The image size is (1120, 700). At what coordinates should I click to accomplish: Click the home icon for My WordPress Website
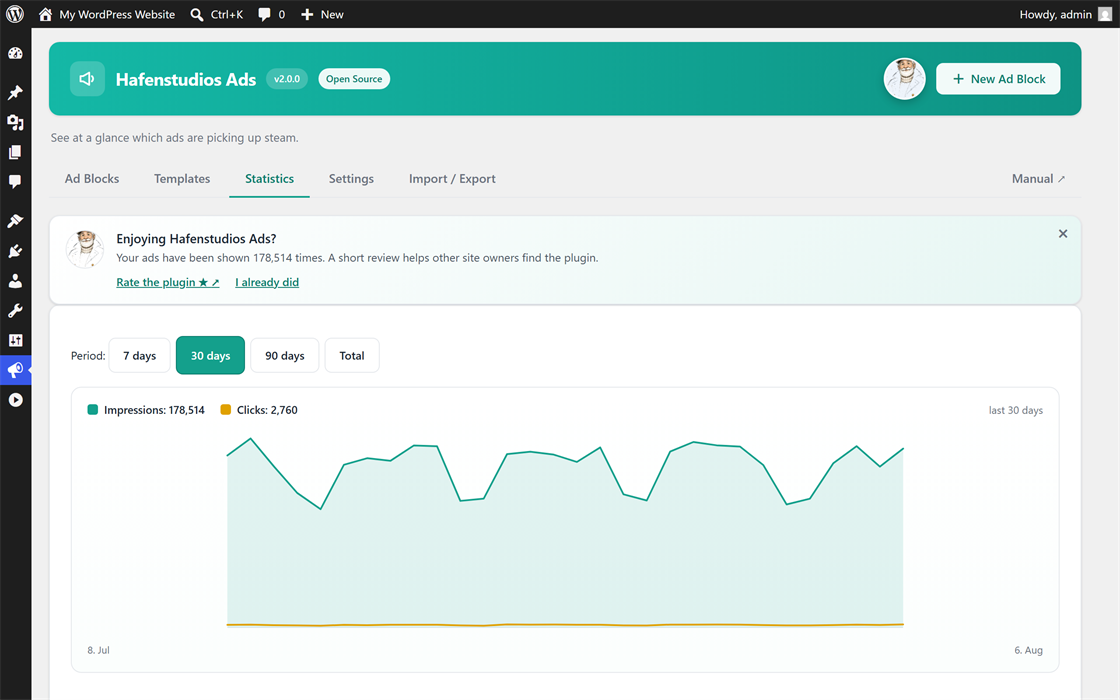pos(45,14)
